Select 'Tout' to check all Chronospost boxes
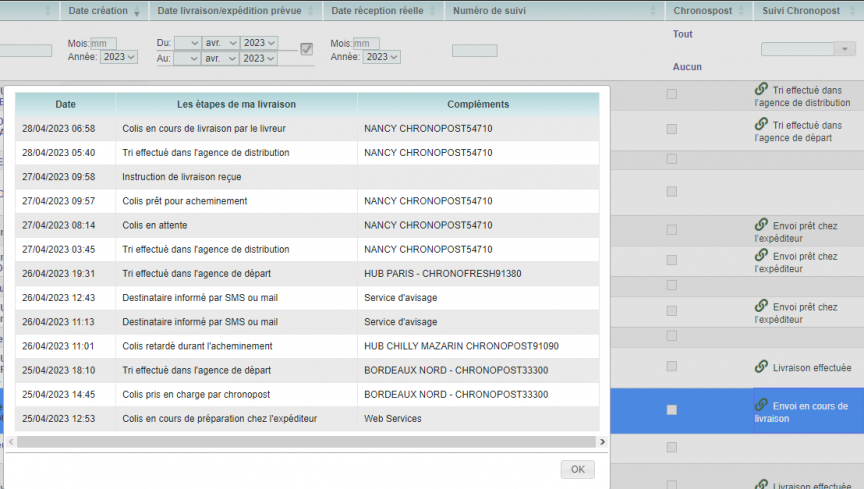The width and height of the screenshot is (864, 489). coord(682,34)
